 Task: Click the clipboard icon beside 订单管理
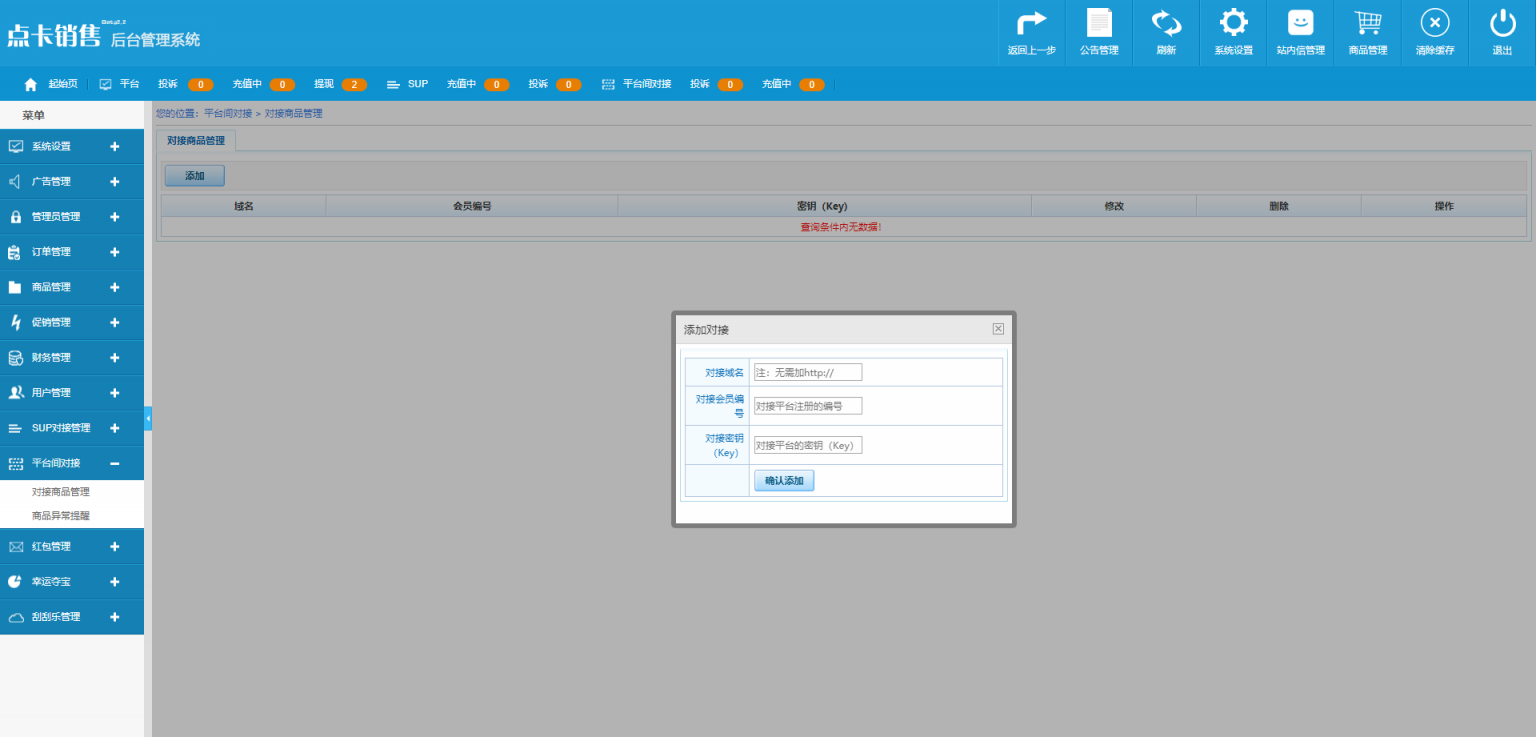(15, 252)
